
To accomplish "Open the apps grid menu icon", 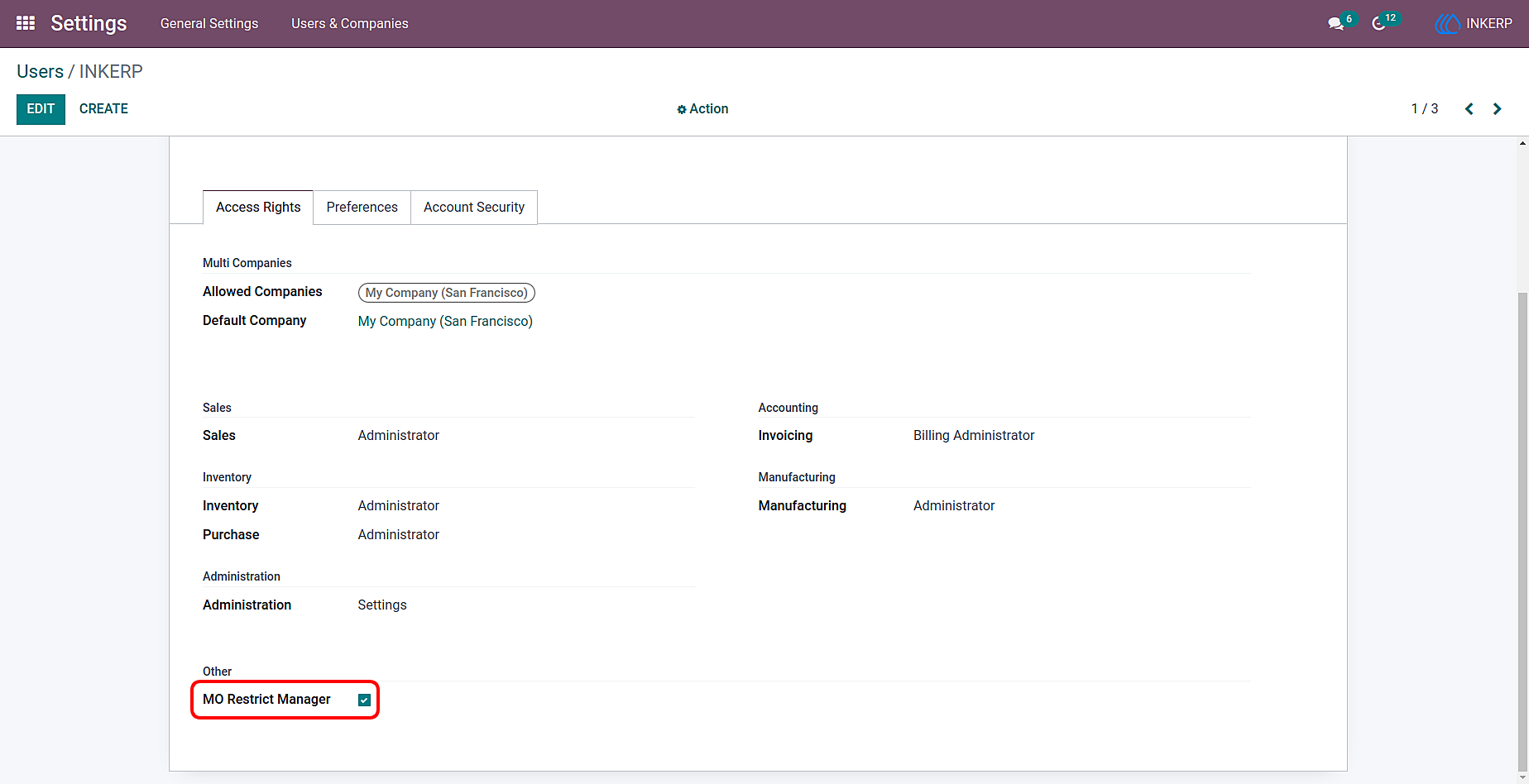I will [x=26, y=23].
